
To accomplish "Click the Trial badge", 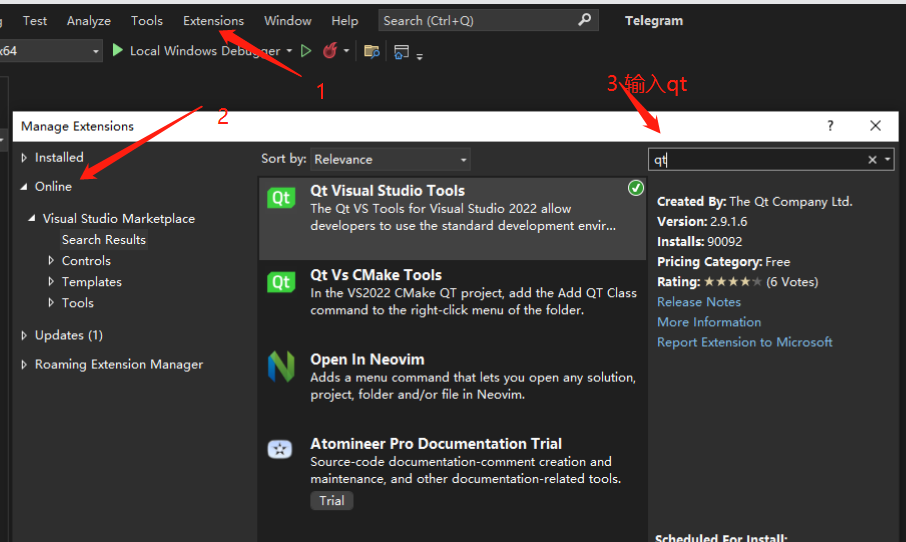I will 332,500.
